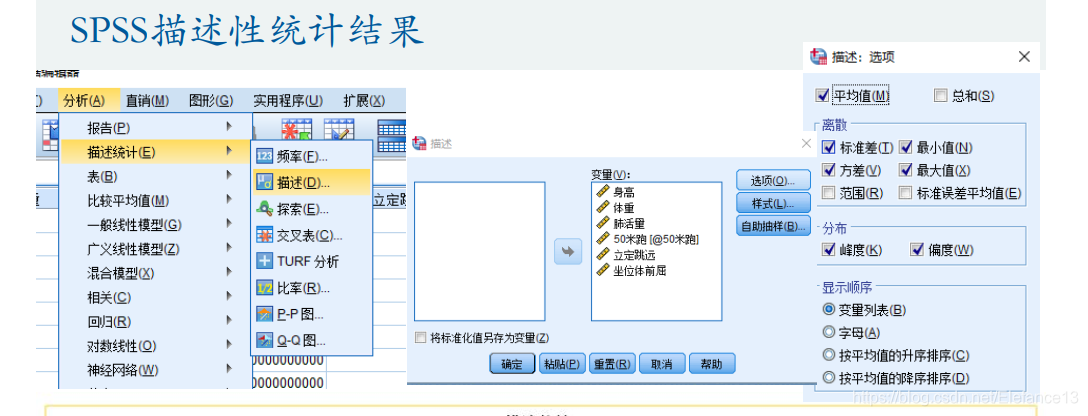The width and height of the screenshot is (1088, 416).
Task: Enable the 范围(R) checkbox
Action: tap(828, 193)
